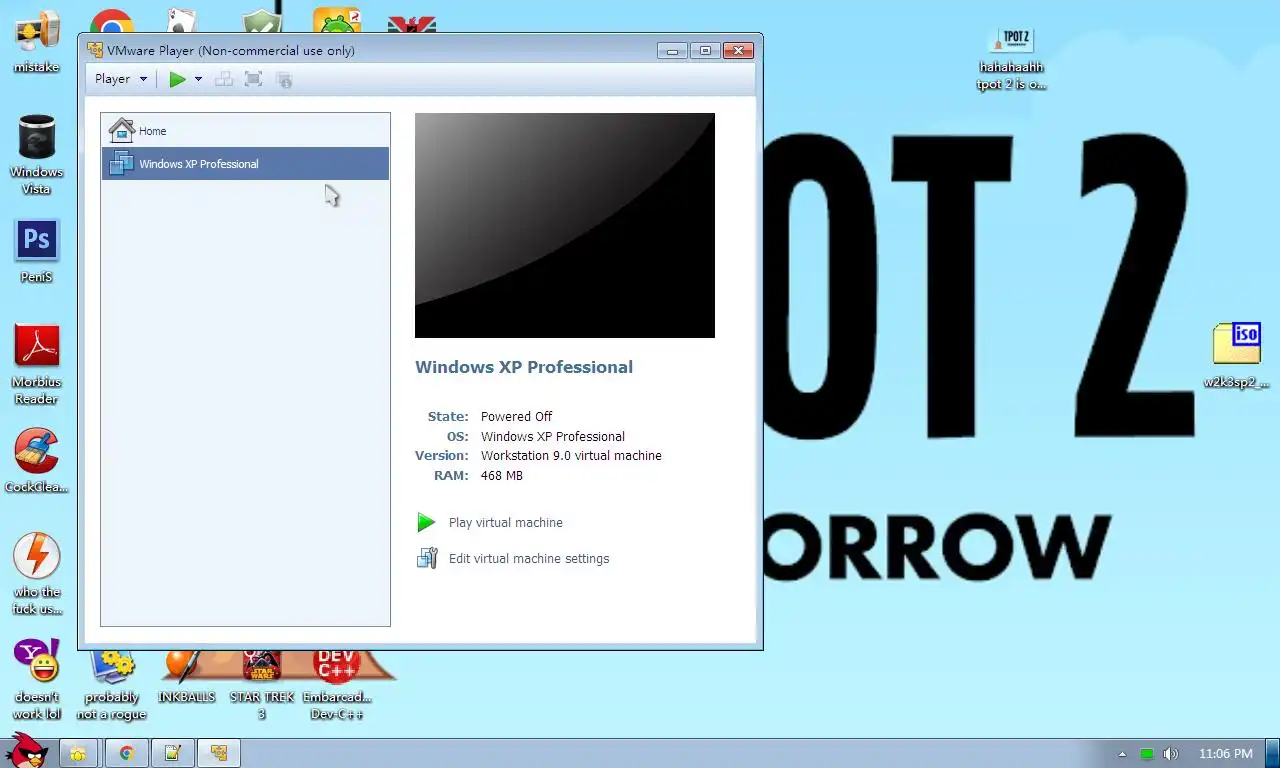This screenshot has width=1280, height=768.
Task: Click the Windows XP Professional VM list icon
Action: click(x=122, y=163)
